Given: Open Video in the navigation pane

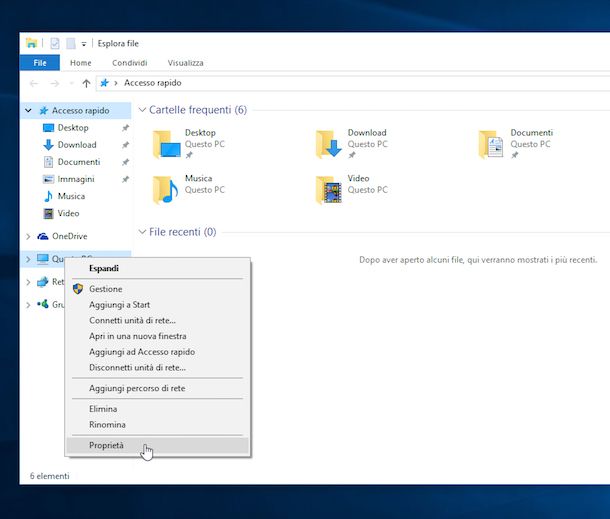Looking at the screenshot, I should click(68, 213).
